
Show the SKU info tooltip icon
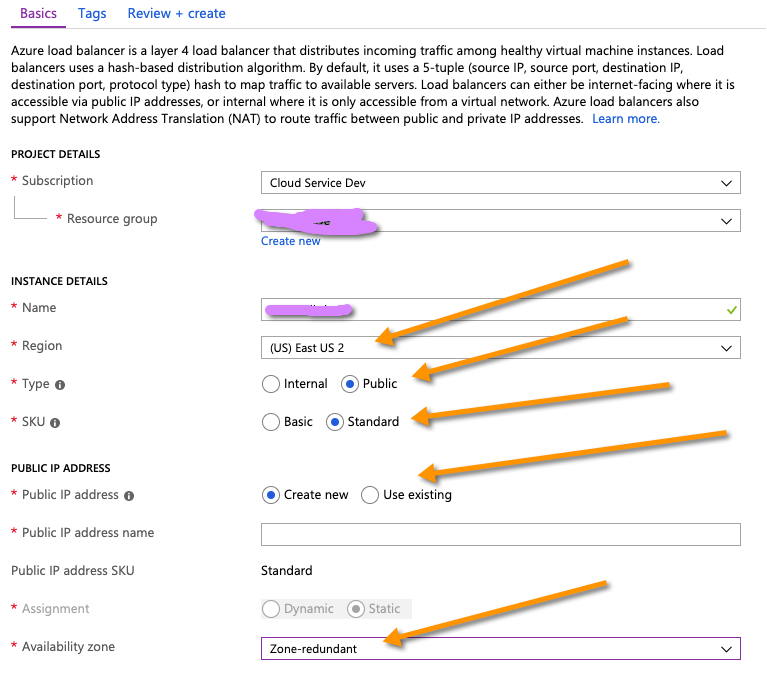pyautogui.click(x=55, y=423)
